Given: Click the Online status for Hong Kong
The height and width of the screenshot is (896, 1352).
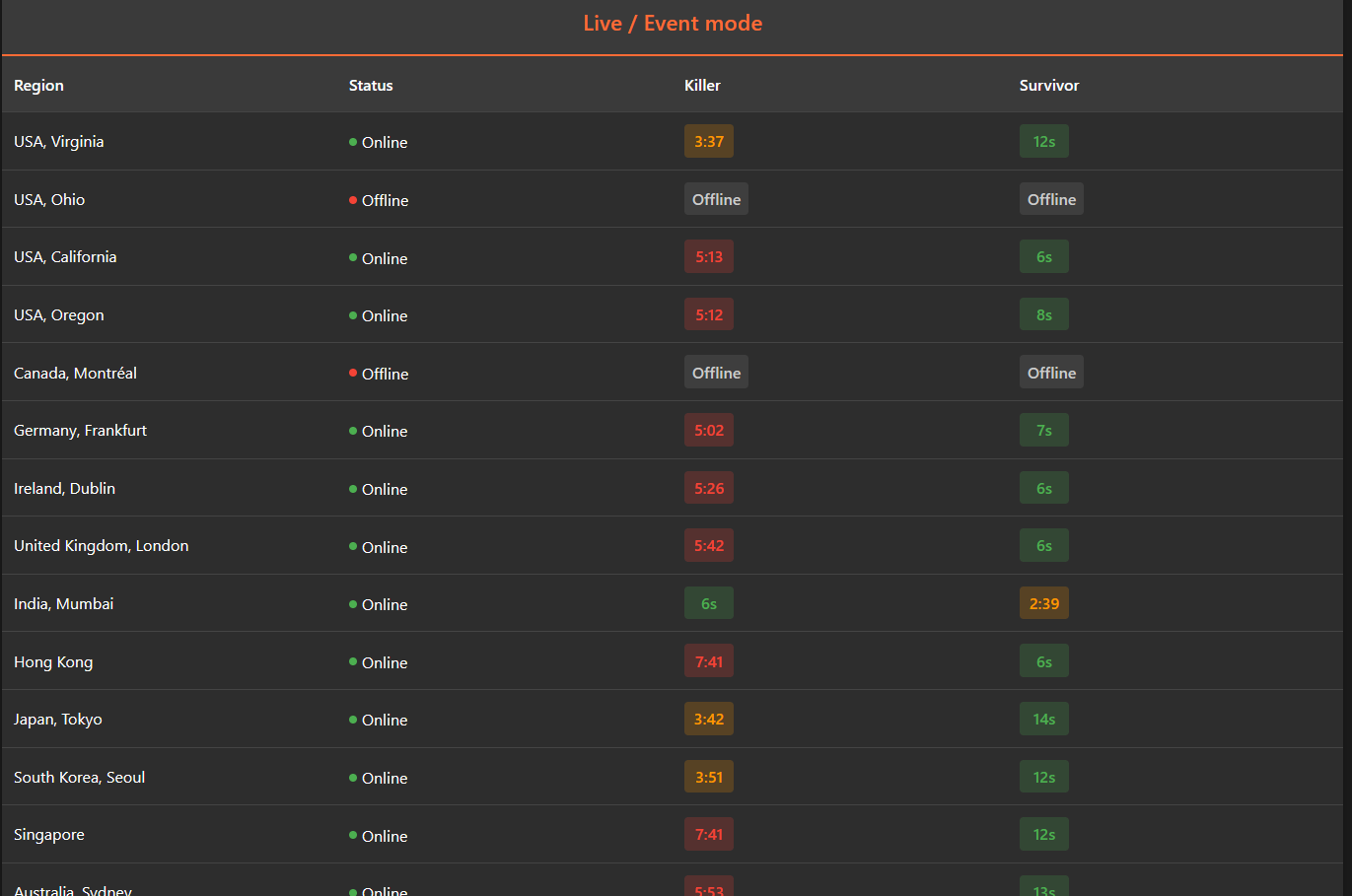Looking at the screenshot, I should pos(379,662).
